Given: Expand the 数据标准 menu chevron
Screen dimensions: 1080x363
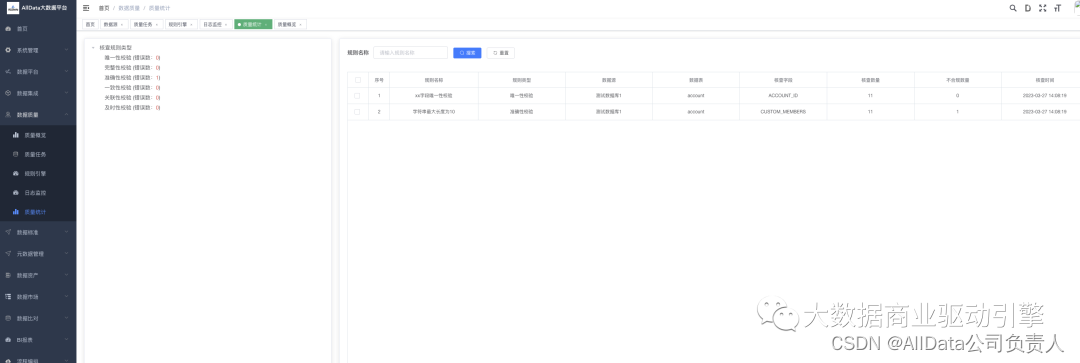Looking at the screenshot, I should click(67, 232).
